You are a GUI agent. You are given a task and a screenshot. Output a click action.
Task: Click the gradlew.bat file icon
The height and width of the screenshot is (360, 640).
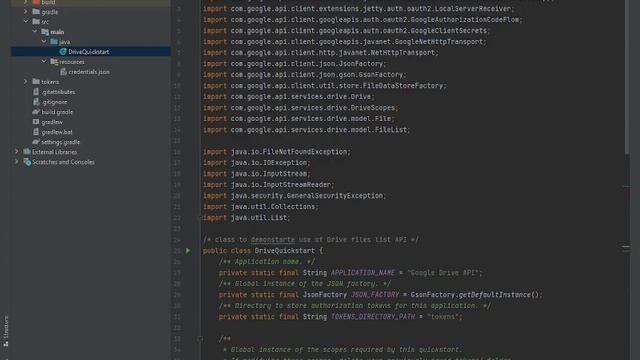tap(36, 132)
